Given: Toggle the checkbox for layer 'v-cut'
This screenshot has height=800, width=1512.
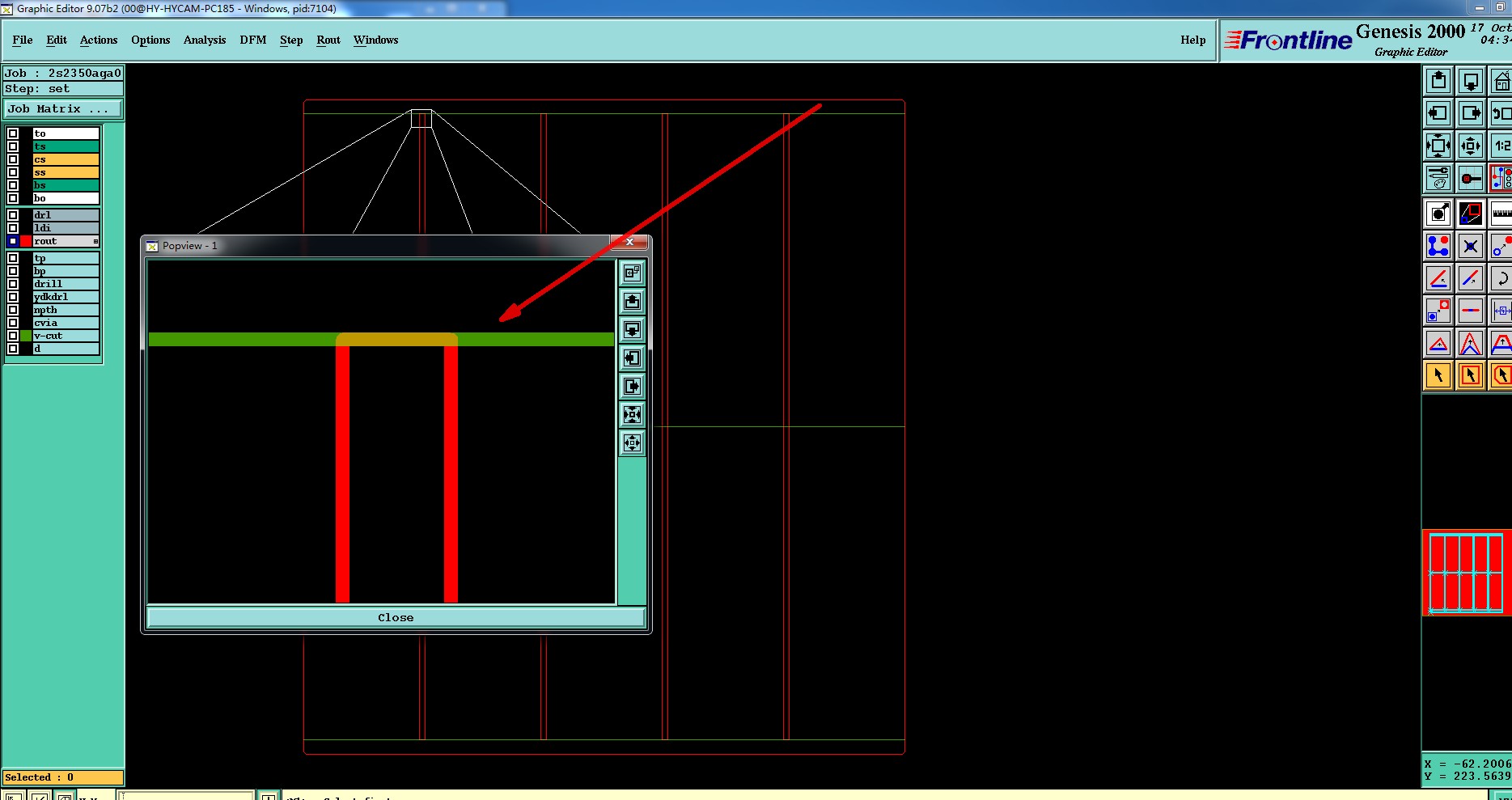Looking at the screenshot, I should coord(13,336).
